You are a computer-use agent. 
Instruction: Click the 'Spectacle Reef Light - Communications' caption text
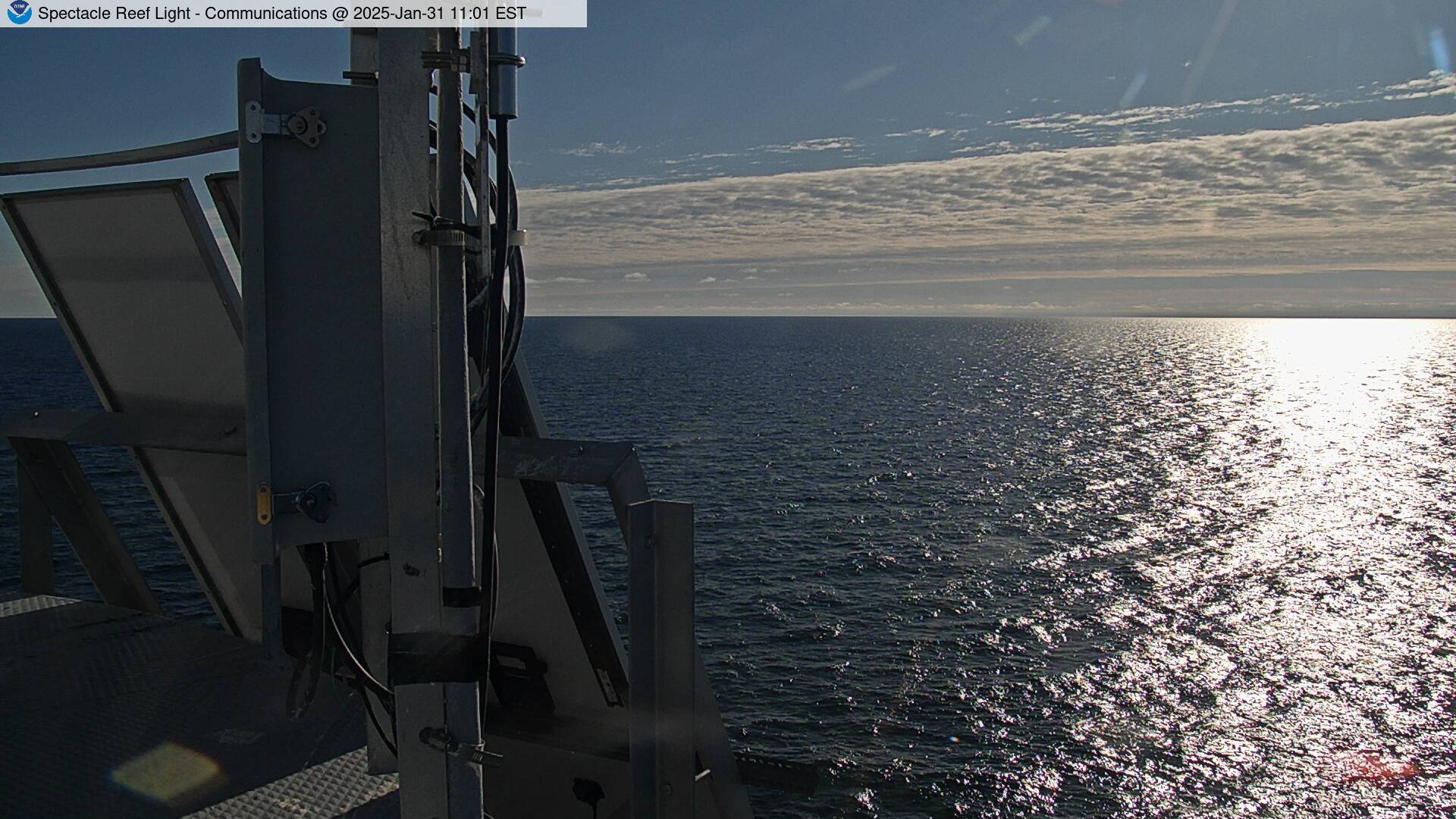[x=183, y=14]
